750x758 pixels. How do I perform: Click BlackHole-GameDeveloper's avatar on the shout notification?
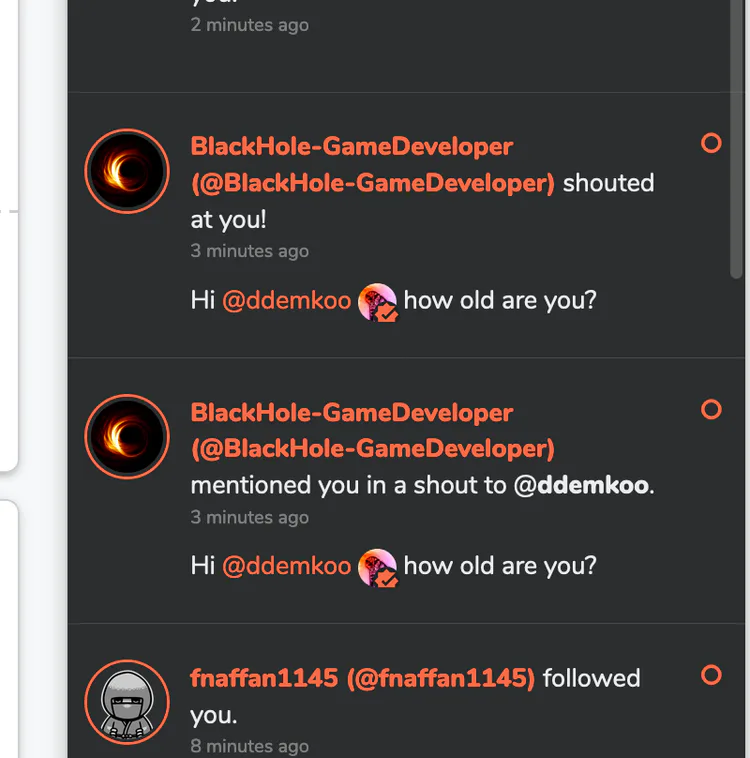tap(127, 170)
